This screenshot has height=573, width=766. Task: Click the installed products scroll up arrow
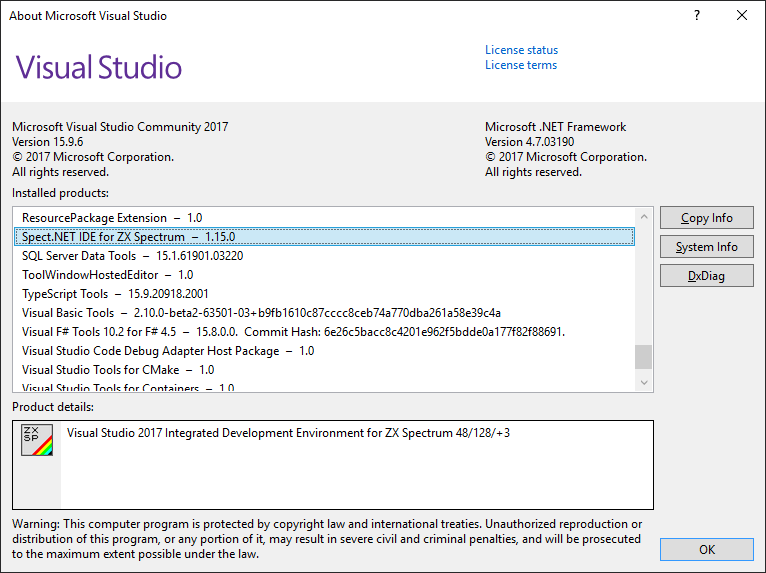tap(644, 216)
